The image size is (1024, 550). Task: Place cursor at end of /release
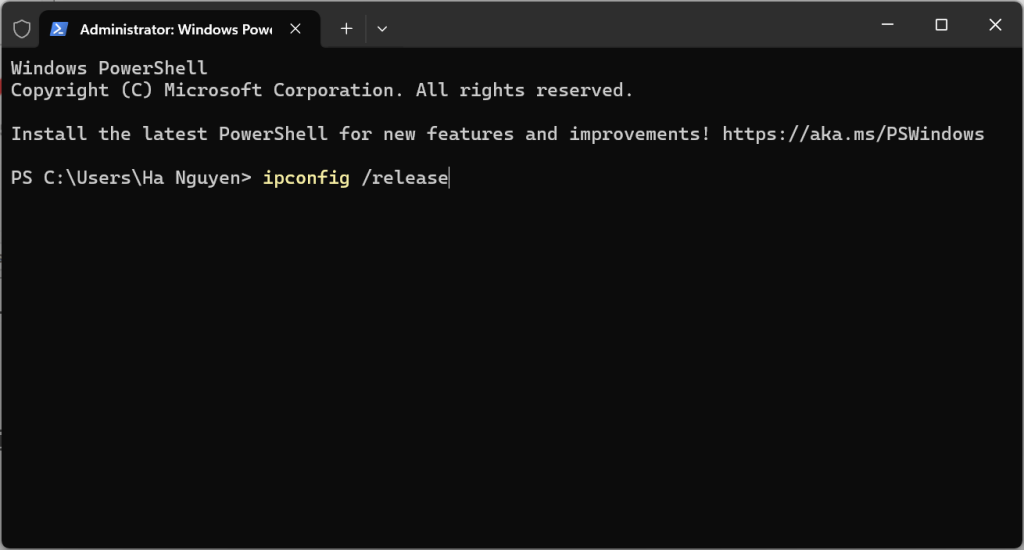point(449,179)
